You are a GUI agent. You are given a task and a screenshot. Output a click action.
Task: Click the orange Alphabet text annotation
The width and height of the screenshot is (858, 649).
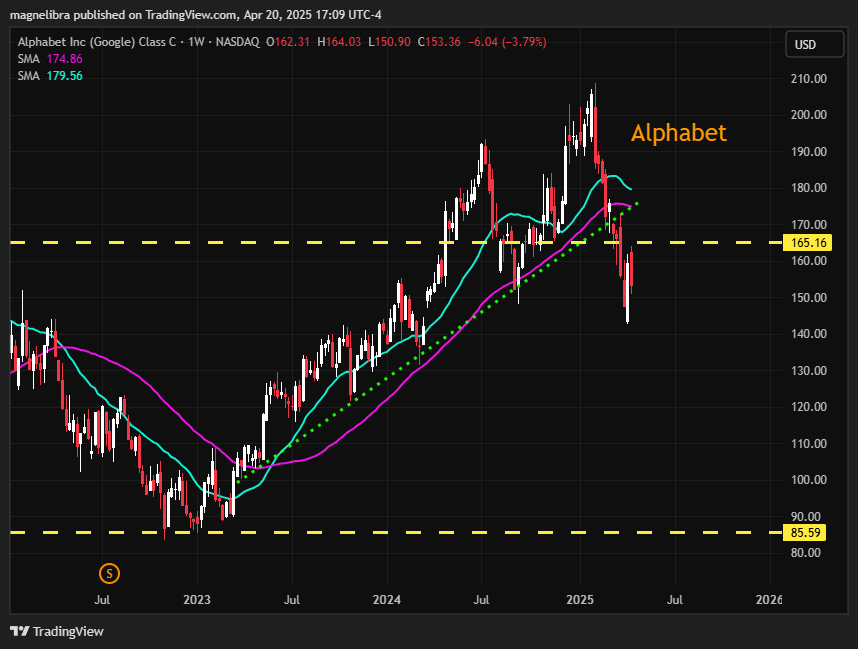(x=679, y=133)
